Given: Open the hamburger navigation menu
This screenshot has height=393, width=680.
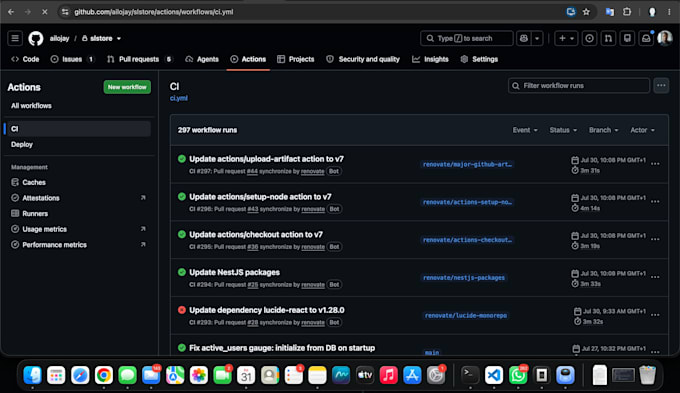Looking at the screenshot, I should coord(15,38).
